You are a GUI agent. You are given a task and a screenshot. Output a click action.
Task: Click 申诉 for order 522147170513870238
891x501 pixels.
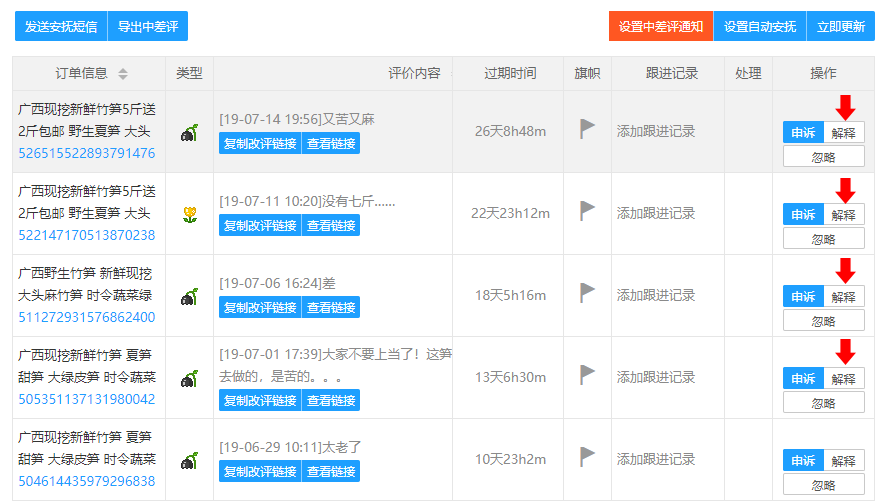[803, 214]
